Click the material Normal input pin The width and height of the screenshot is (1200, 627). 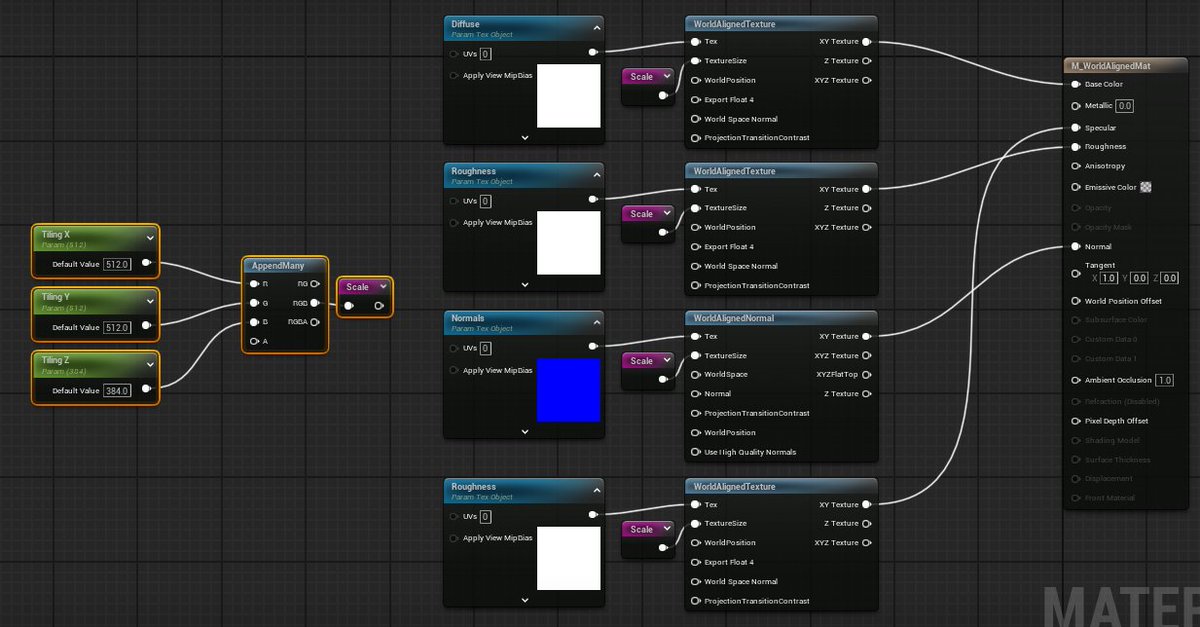click(x=1076, y=246)
